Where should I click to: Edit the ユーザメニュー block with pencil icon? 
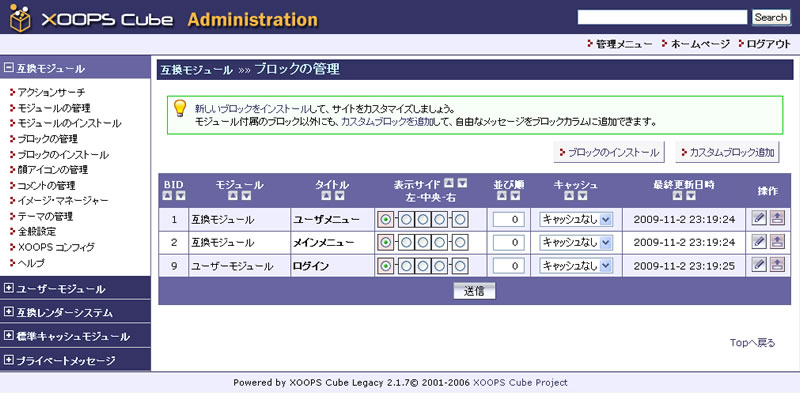pos(759,219)
